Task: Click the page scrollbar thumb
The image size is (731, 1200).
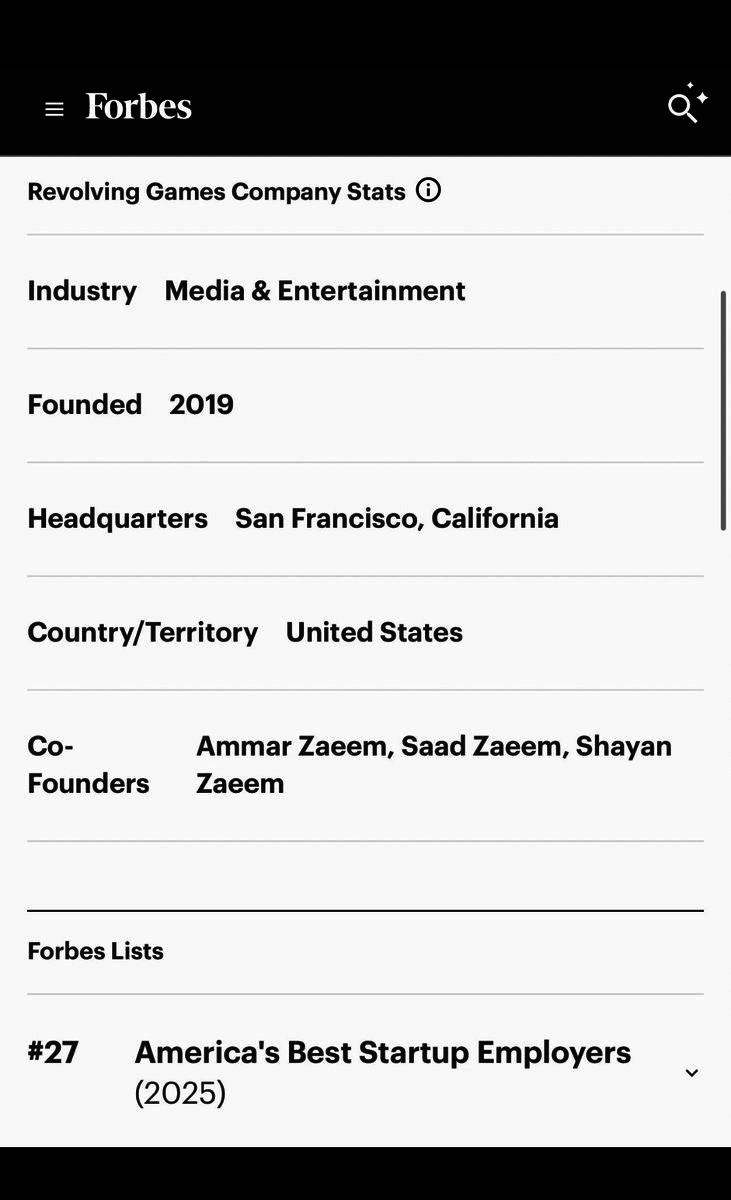Action: coord(723,410)
